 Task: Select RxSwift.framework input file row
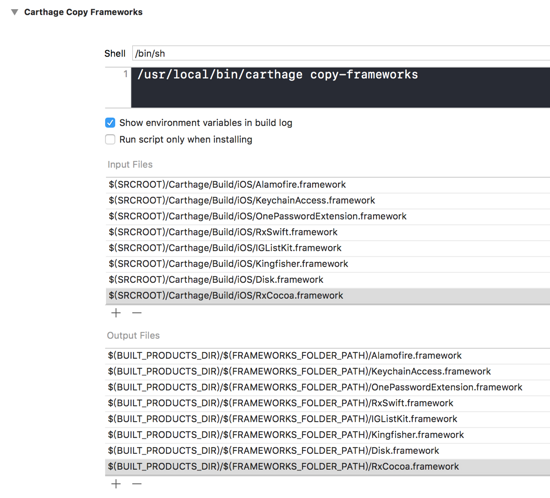328,232
